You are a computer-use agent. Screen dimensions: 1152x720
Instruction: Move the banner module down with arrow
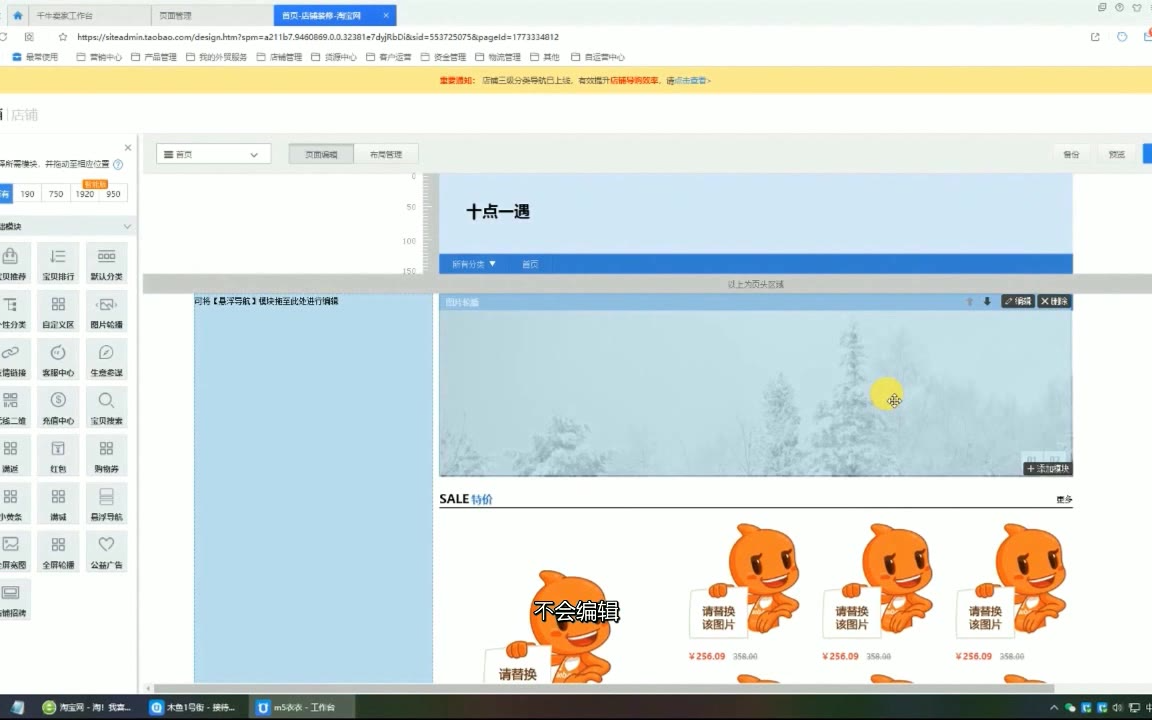pyautogui.click(x=987, y=301)
